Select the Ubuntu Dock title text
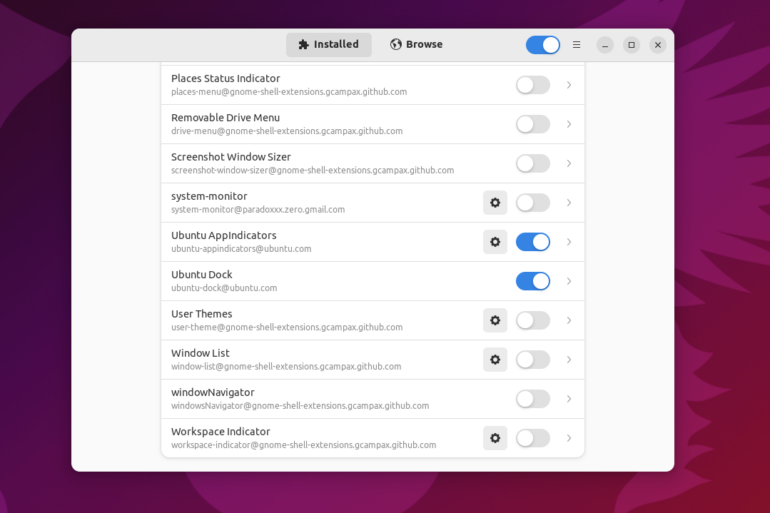 pos(202,275)
